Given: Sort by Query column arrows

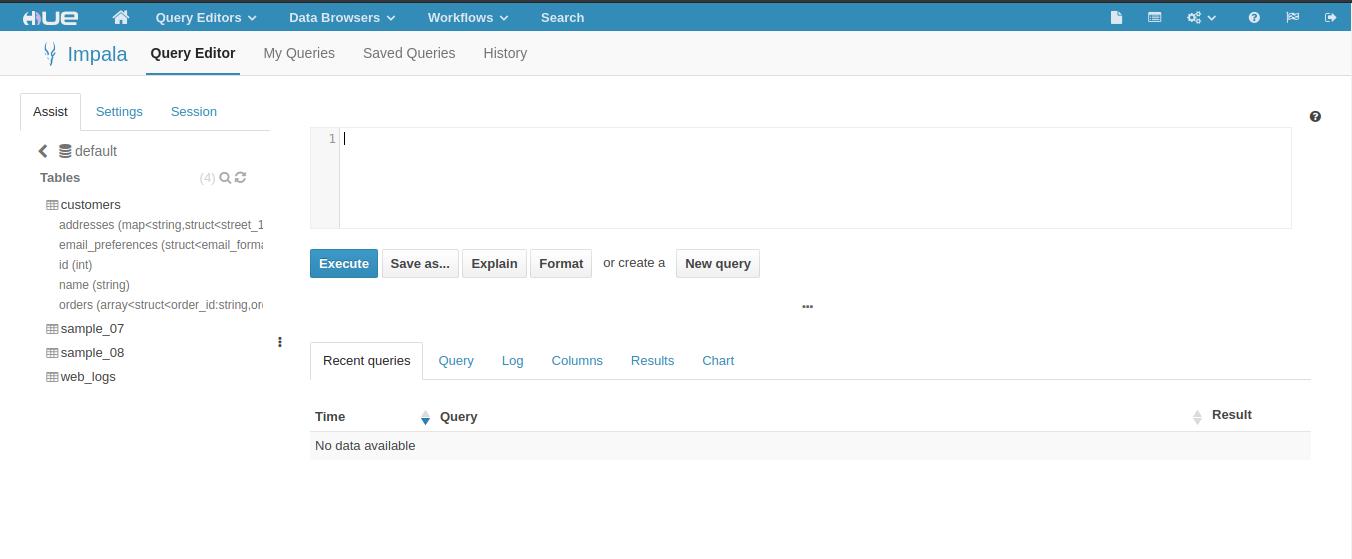Looking at the screenshot, I should click(1197, 417).
